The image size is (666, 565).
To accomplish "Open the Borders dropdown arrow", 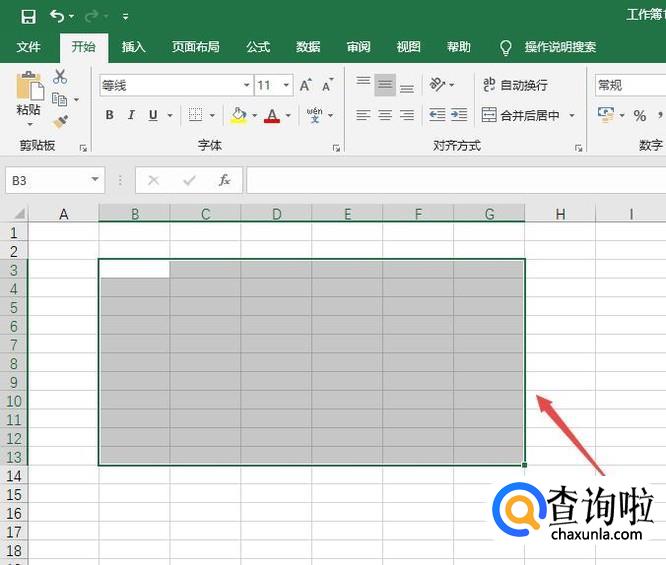I will click(x=212, y=115).
